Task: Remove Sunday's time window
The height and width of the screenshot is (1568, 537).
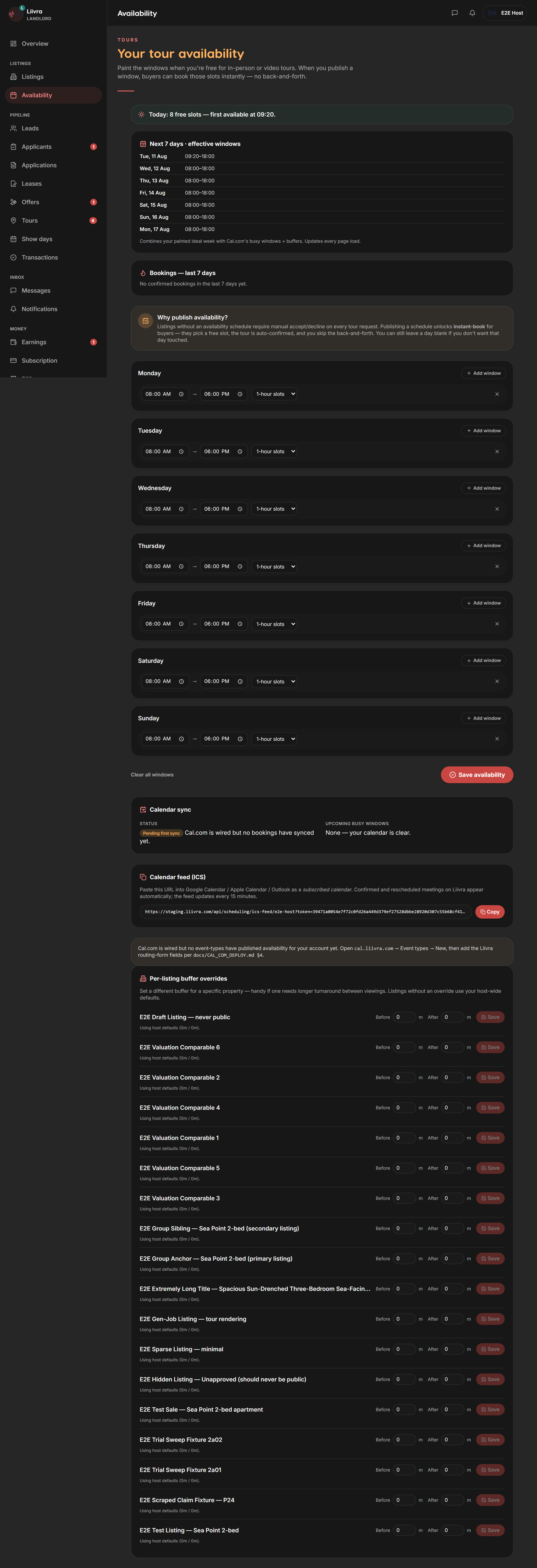Action: (497, 739)
